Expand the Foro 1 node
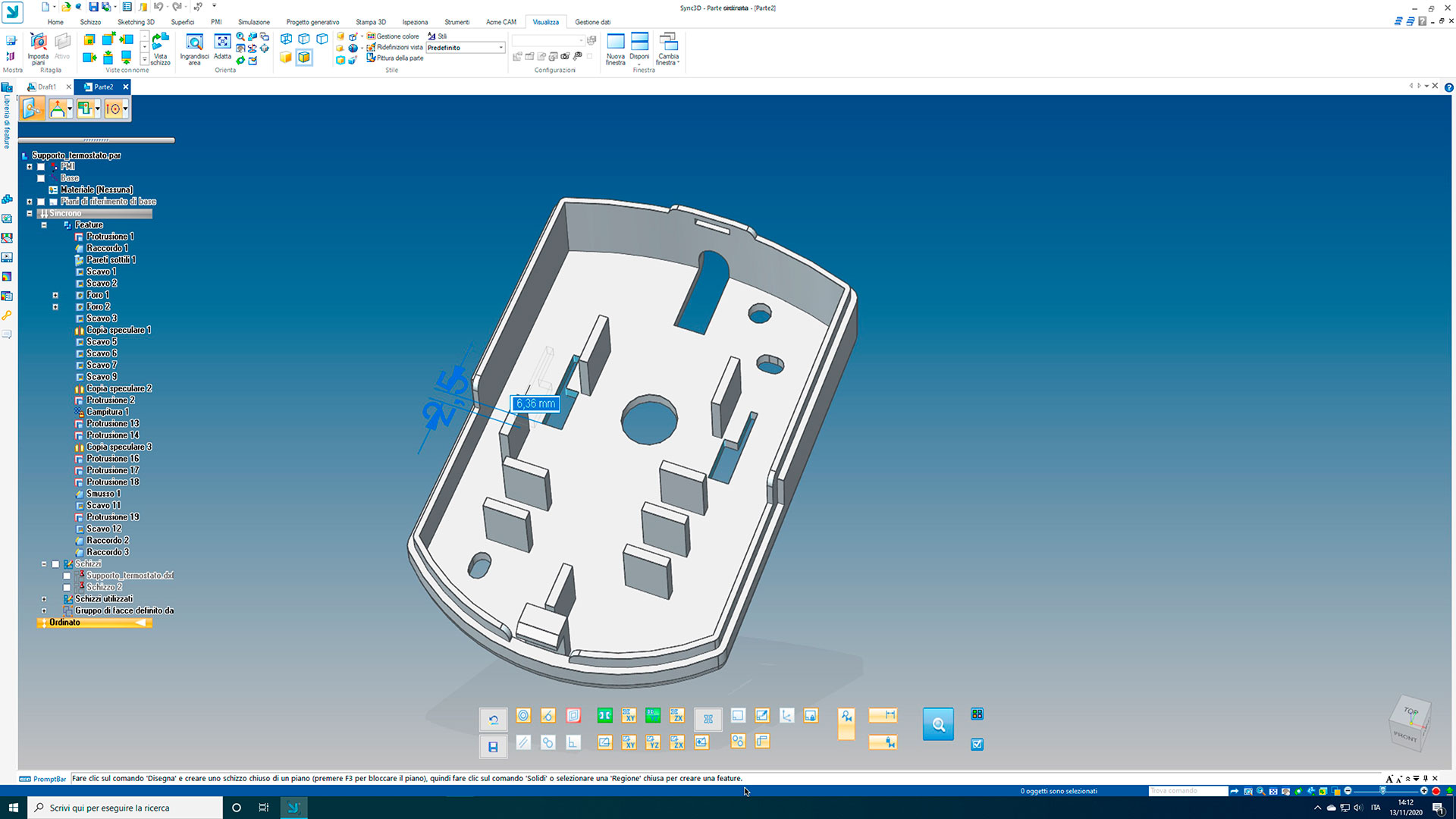 pos(55,295)
